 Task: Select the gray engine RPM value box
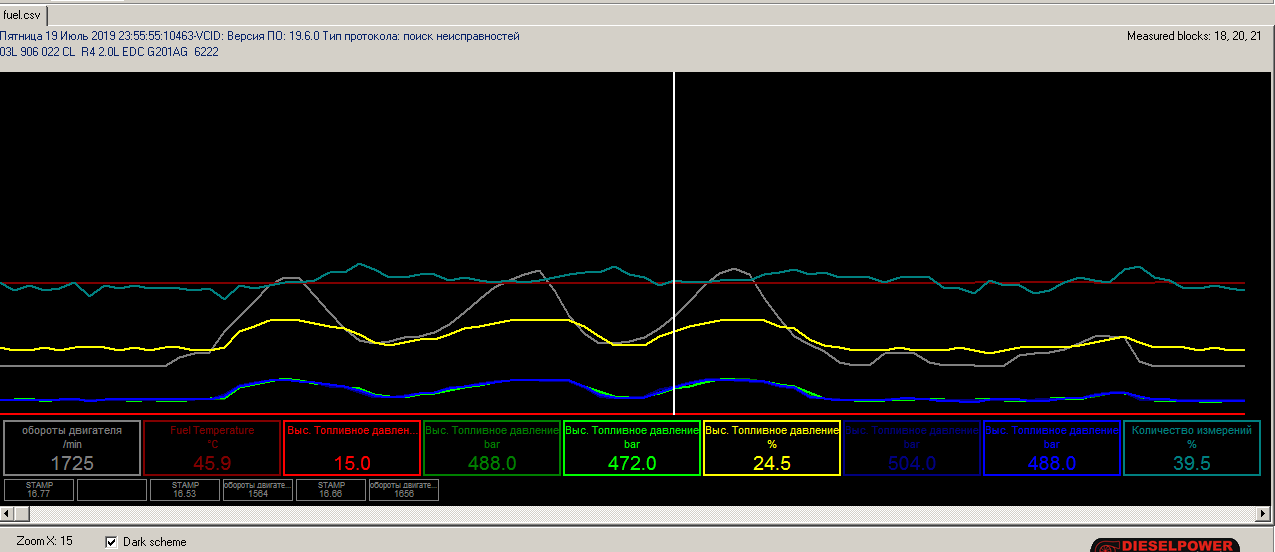click(x=71, y=447)
